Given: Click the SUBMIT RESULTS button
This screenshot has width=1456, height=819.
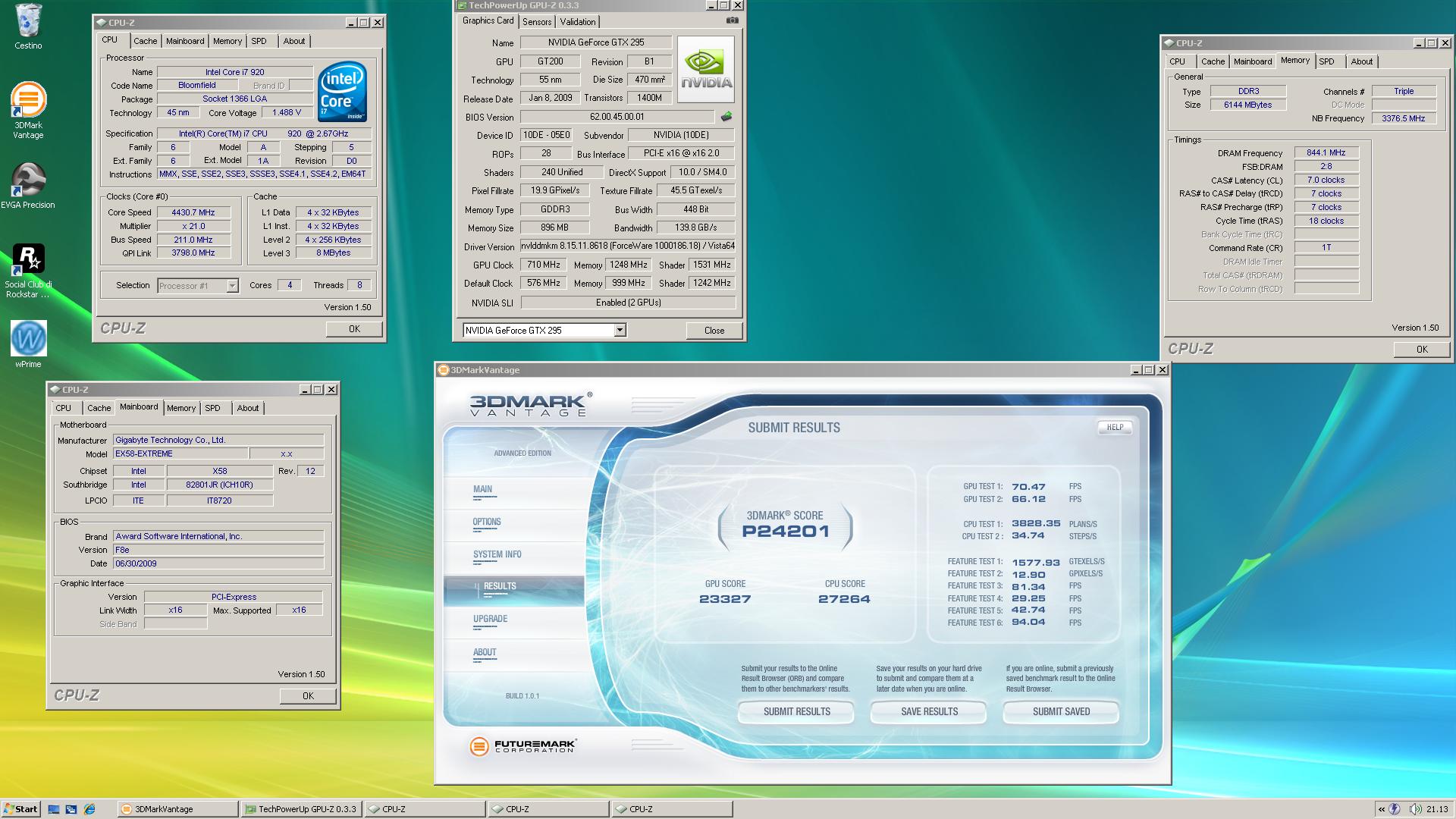Looking at the screenshot, I should tap(796, 711).
